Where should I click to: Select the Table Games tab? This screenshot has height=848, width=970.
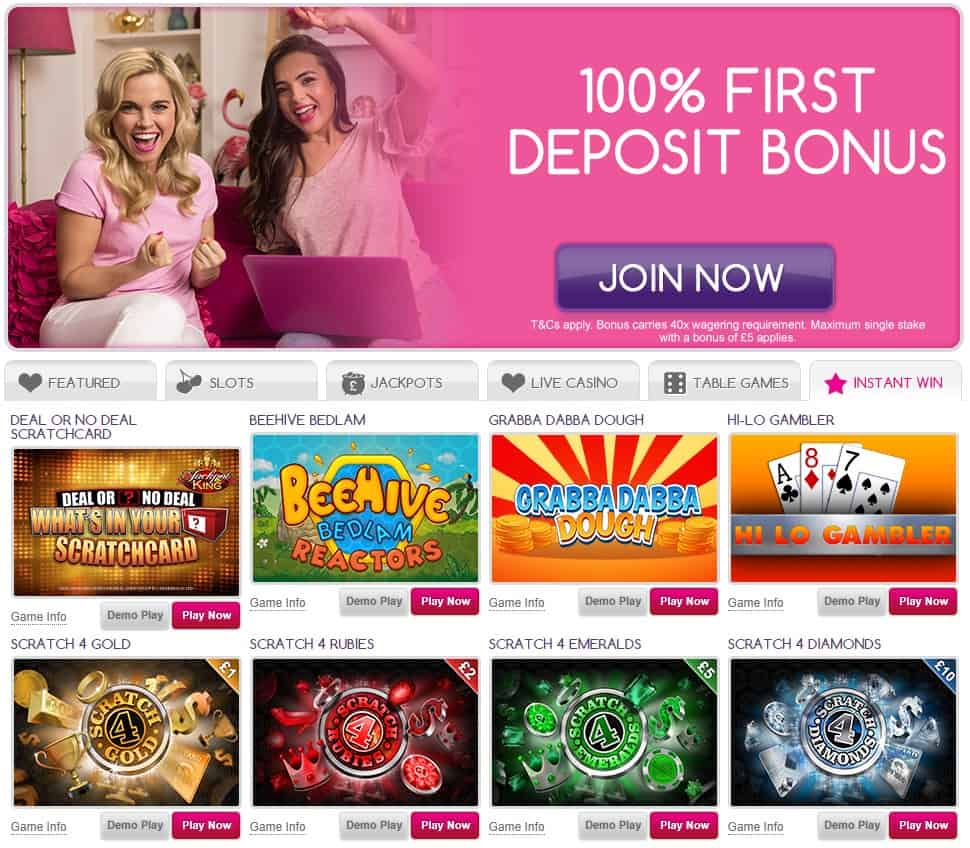tap(724, 381)
